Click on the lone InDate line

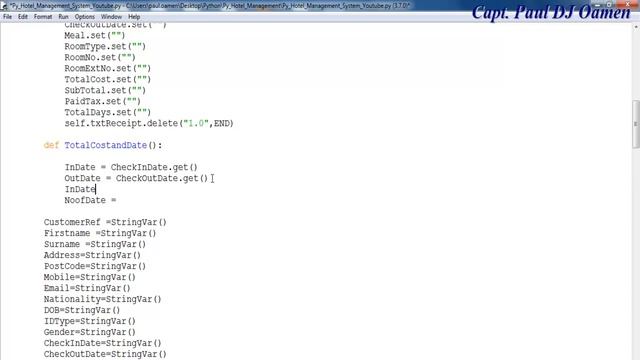pos(80,189)
